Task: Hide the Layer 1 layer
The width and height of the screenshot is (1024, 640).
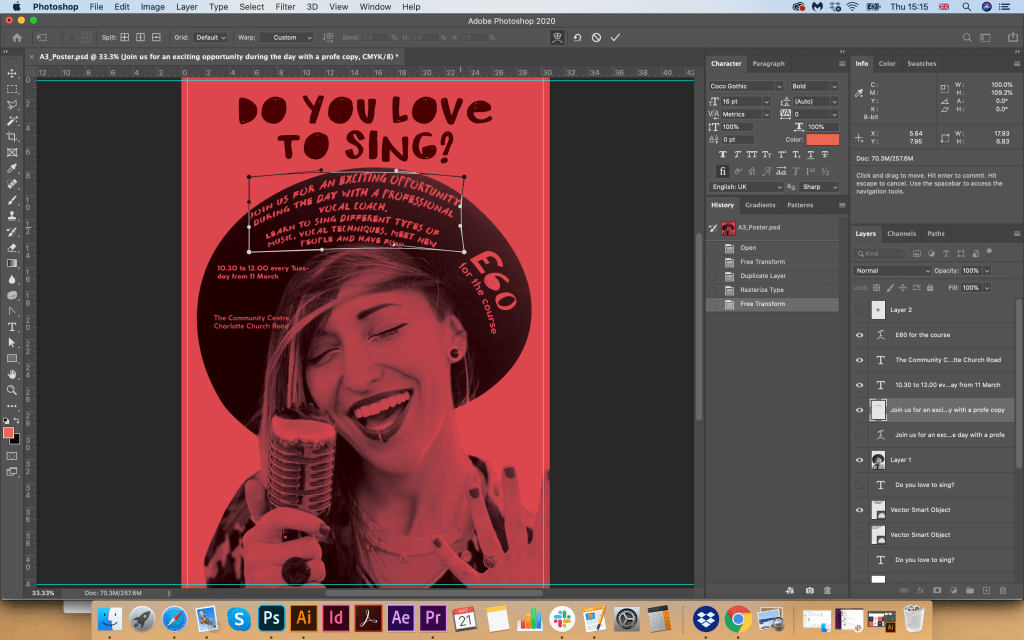Action: [859, 460]
